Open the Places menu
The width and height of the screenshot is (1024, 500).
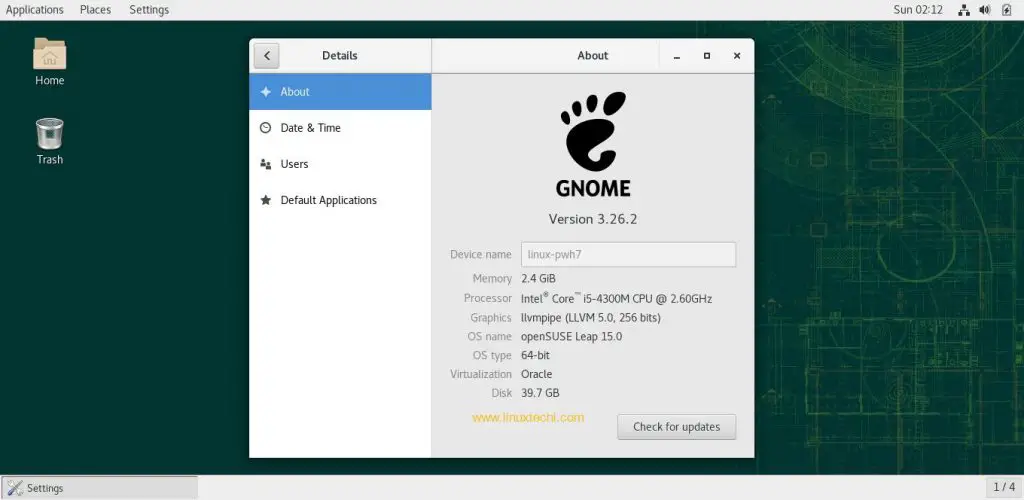pos(95,10)
